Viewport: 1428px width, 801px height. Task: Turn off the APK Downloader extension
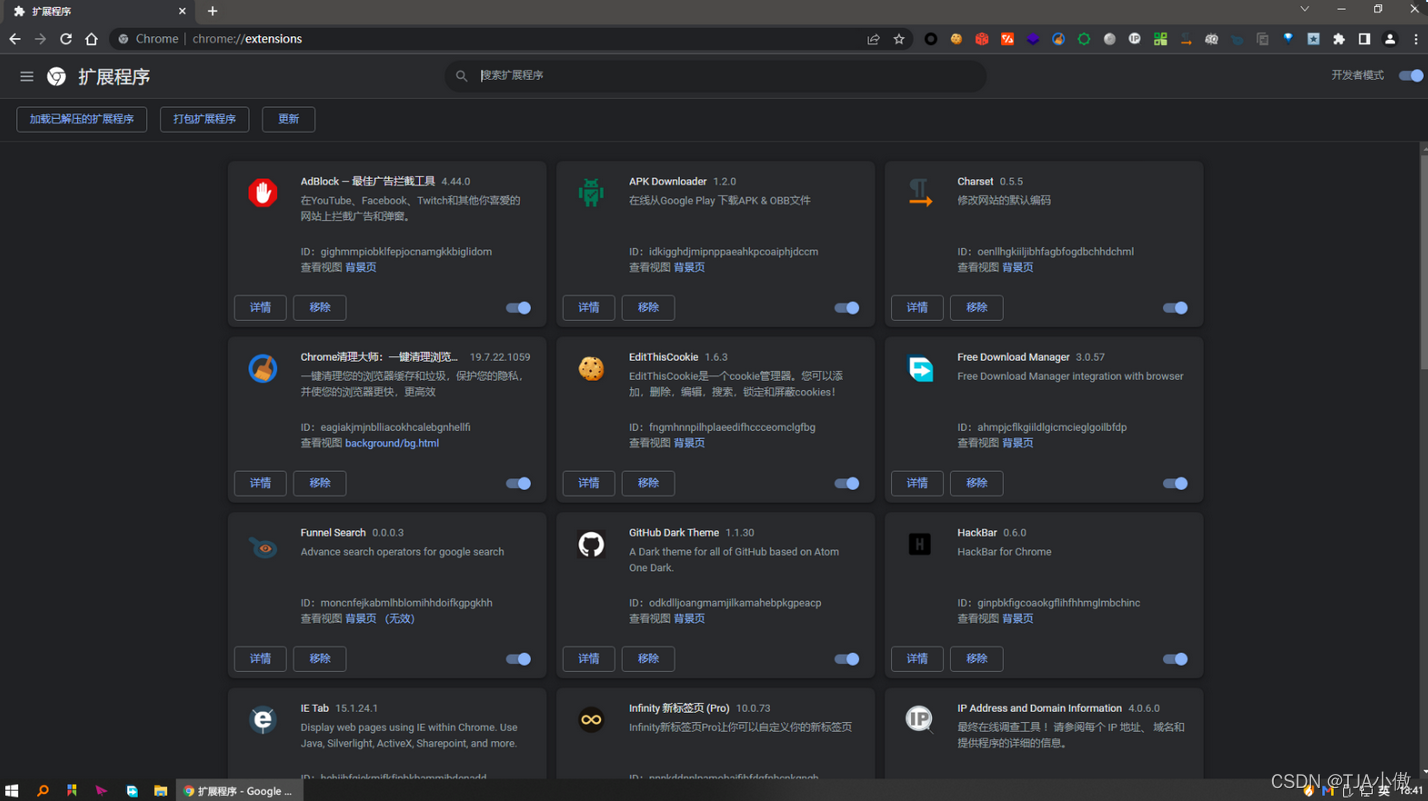(846, 308)
